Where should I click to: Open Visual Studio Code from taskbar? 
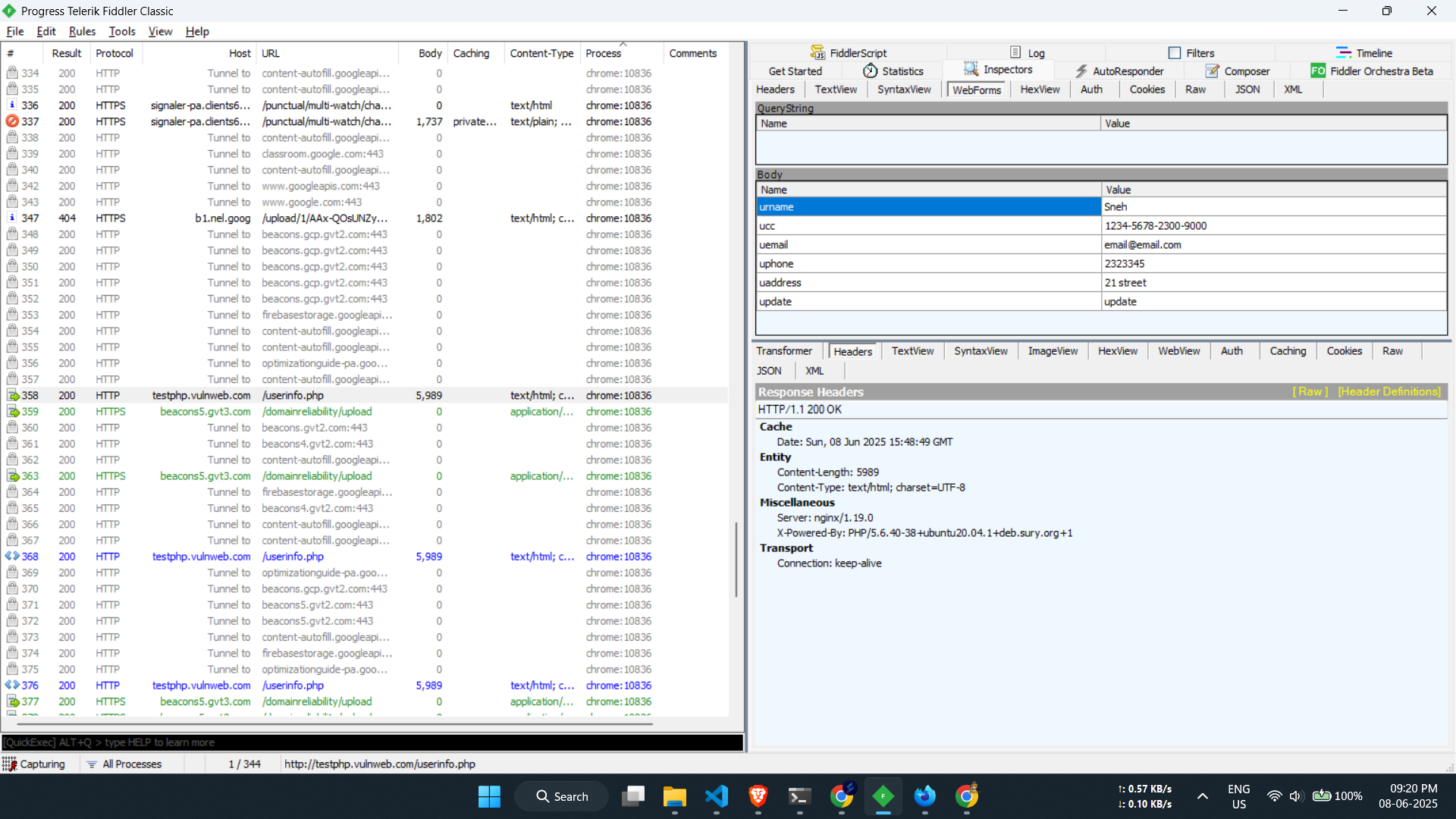(717, 796)
